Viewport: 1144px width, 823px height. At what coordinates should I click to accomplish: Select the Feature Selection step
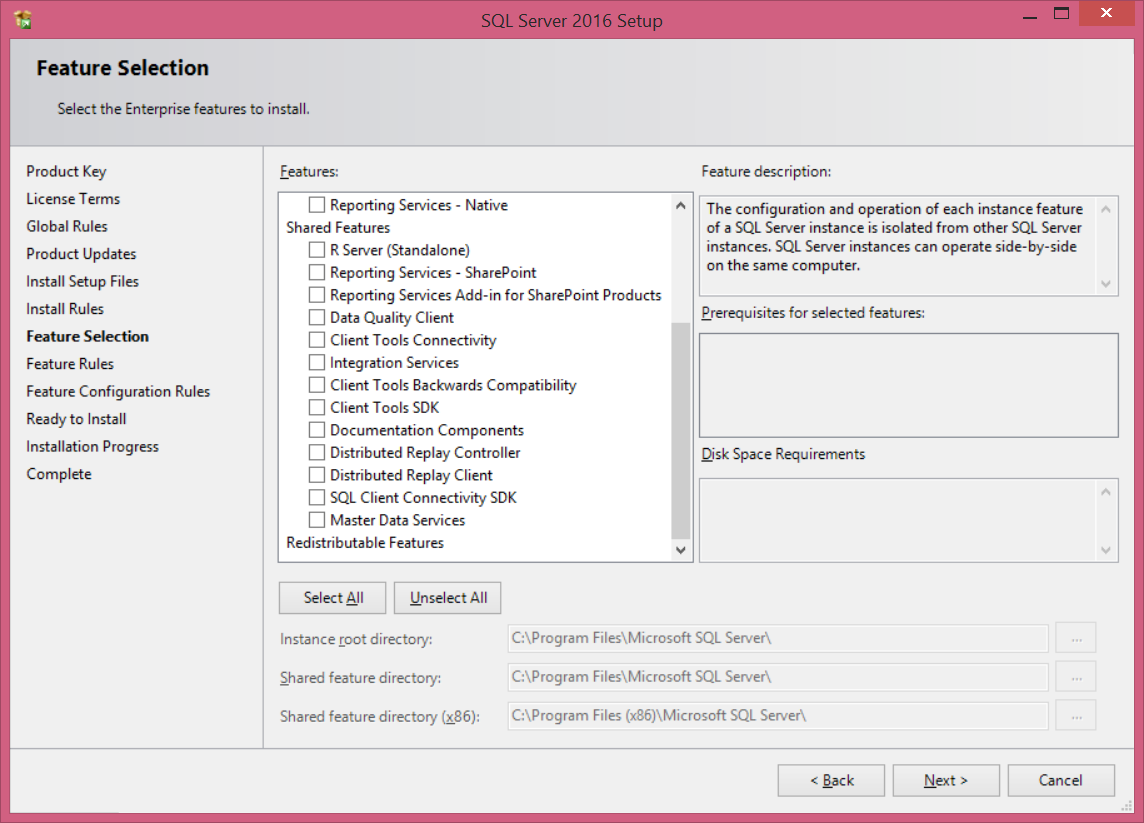tap(88, 336)
